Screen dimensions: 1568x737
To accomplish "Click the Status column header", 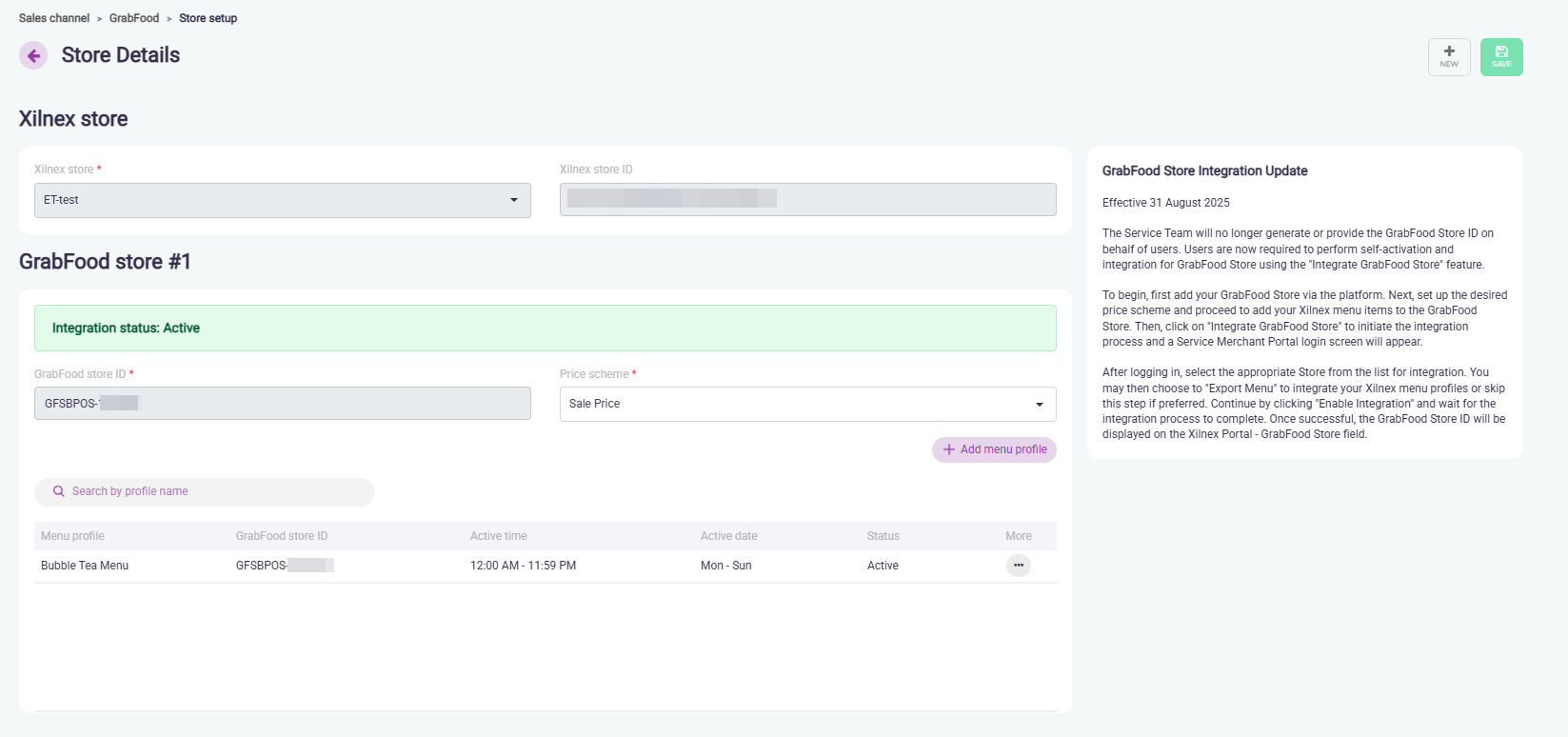I will [x=883, y=536].
